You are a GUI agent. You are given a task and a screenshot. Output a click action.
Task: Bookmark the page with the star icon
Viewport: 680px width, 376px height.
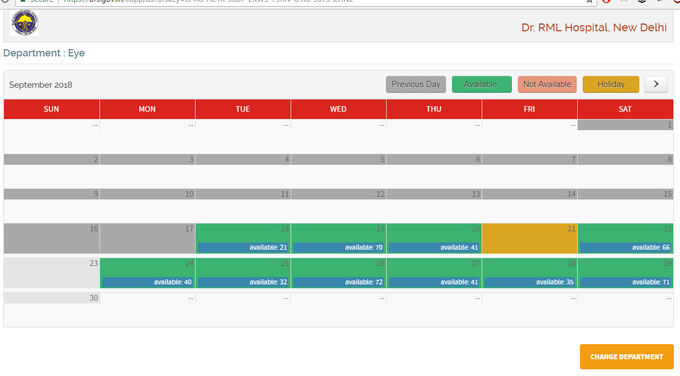tap(589, 1)
